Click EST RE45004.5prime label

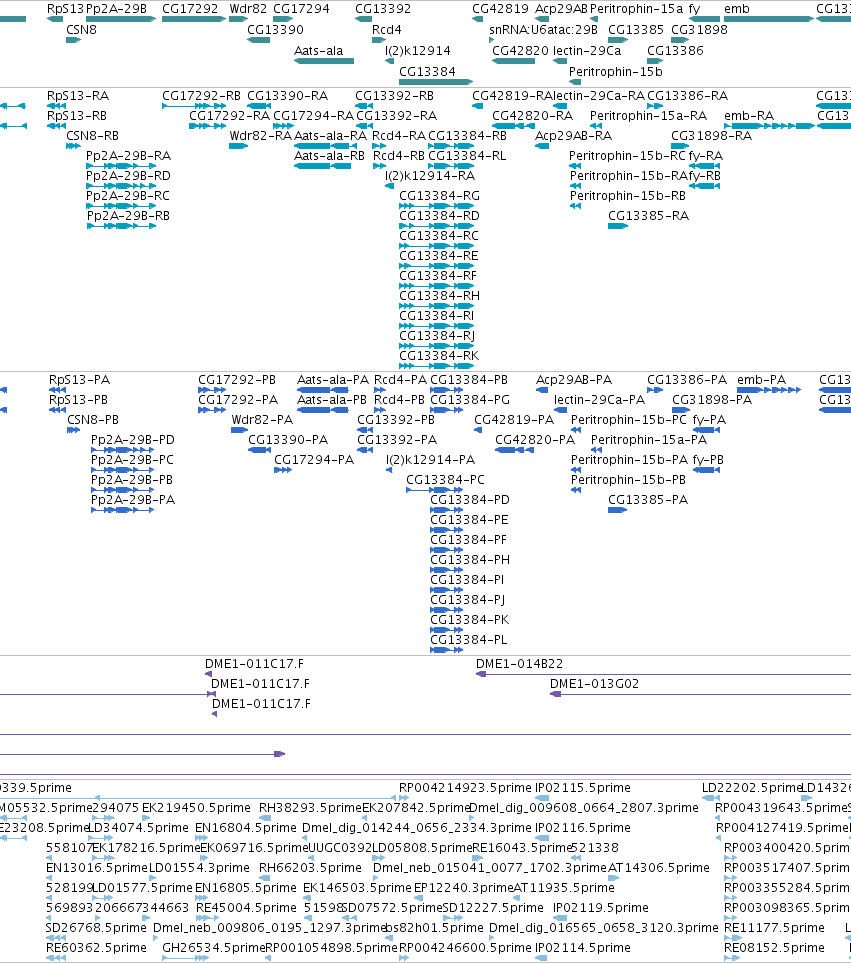(x=246, y=907)
